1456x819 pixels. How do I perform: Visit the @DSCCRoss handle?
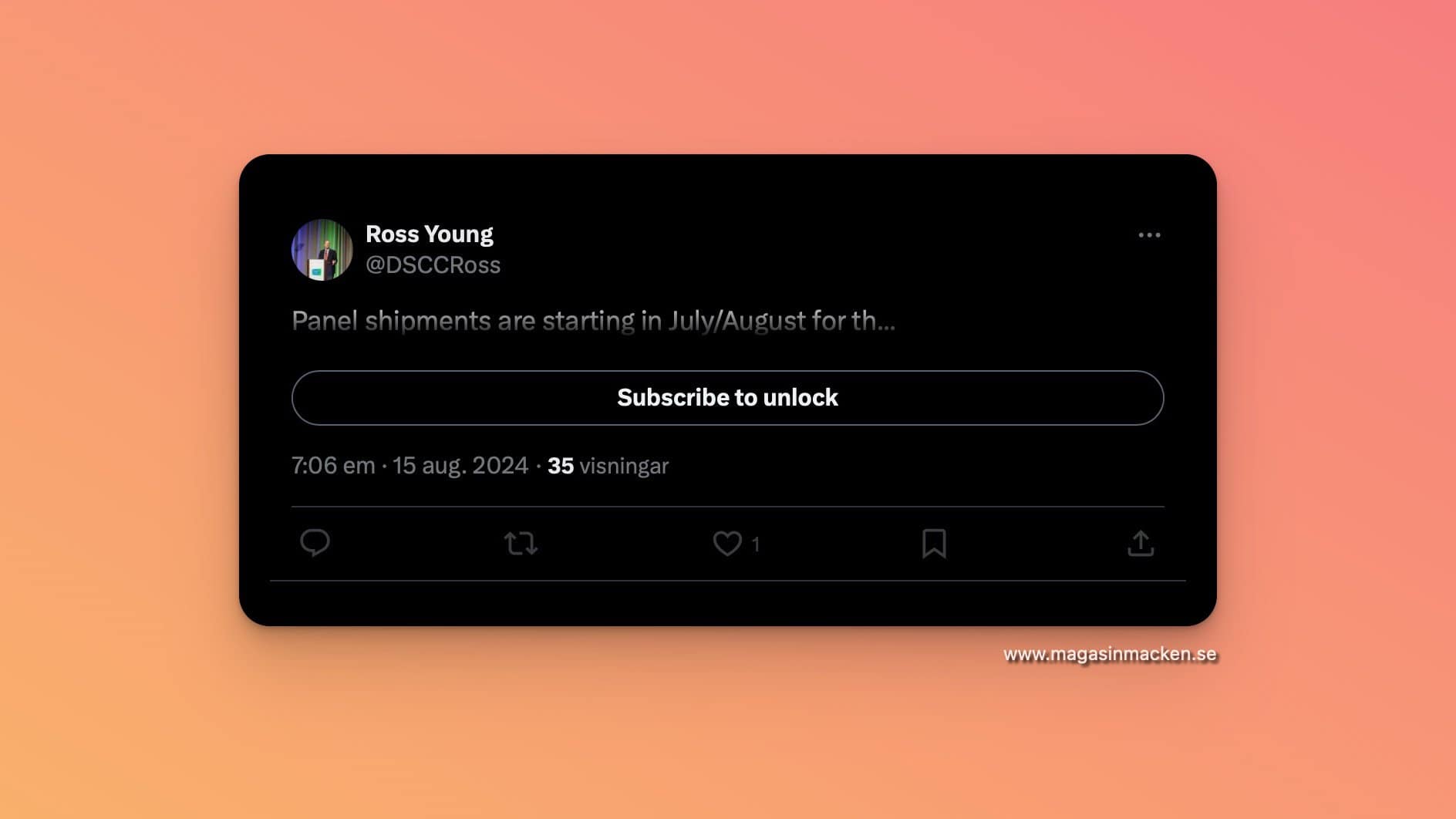pos(433,265)
